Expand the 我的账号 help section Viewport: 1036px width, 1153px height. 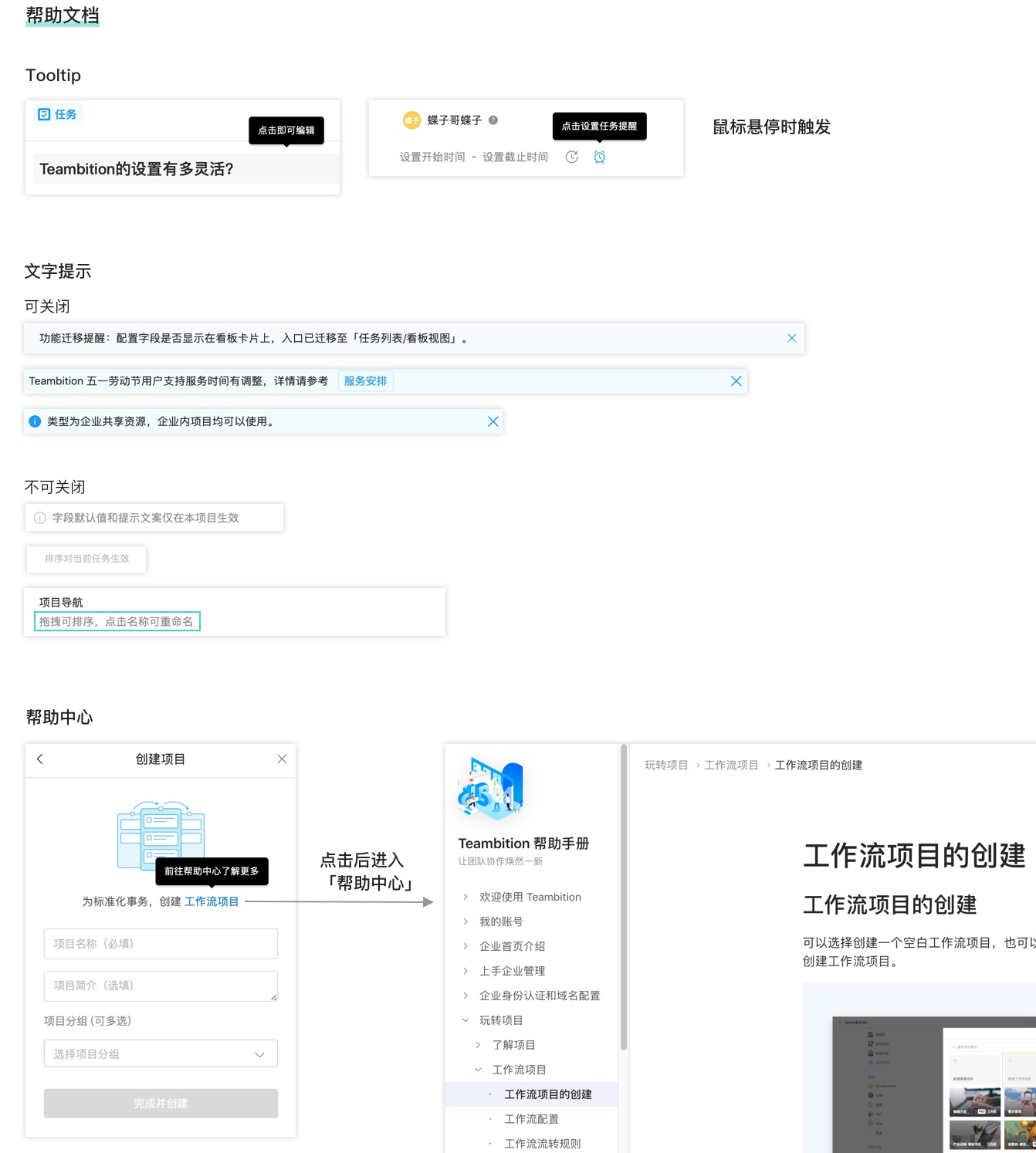coord(466,921)
